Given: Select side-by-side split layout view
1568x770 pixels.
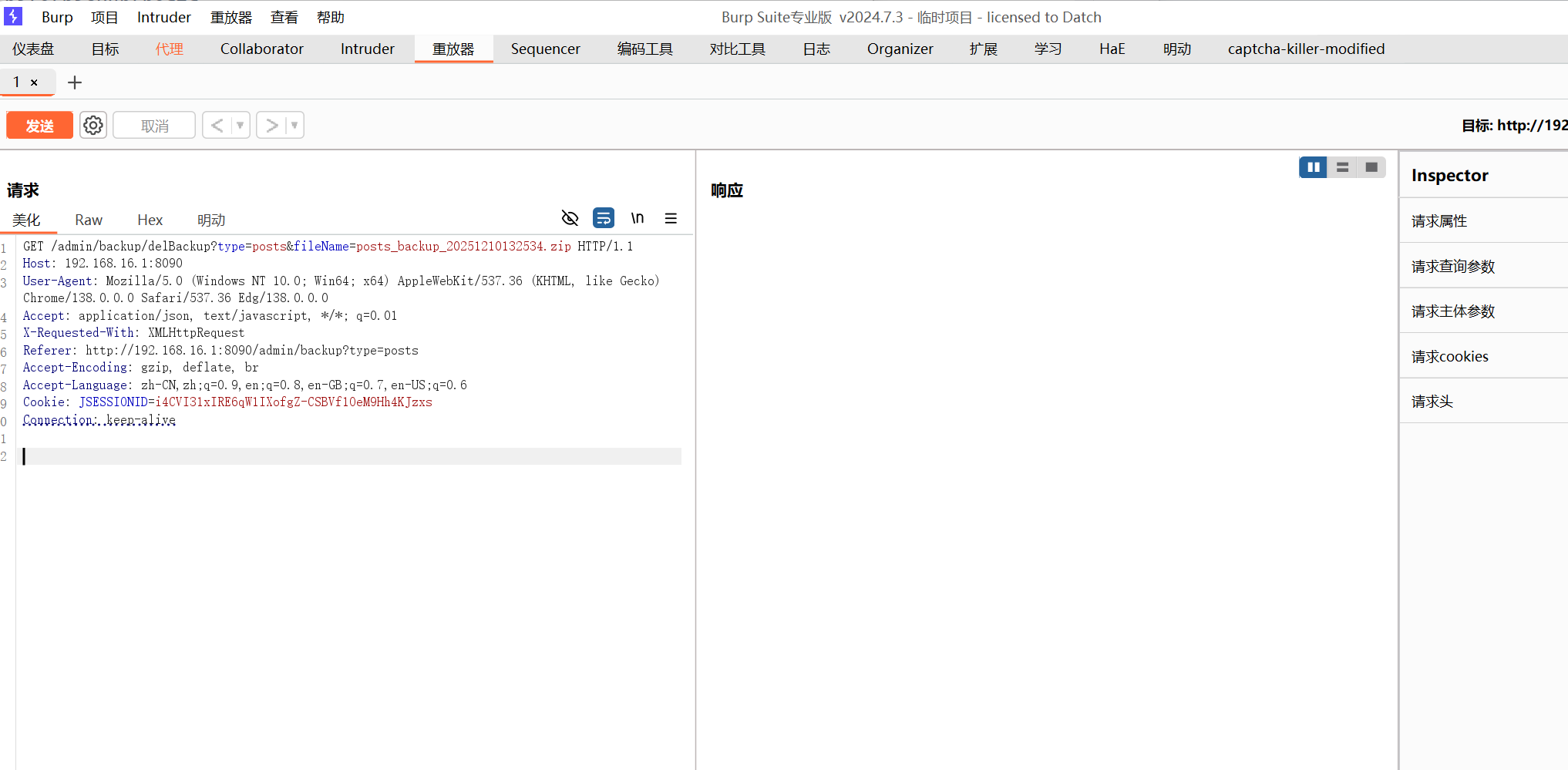Looking at the screenshot, I should [1313, 167].
